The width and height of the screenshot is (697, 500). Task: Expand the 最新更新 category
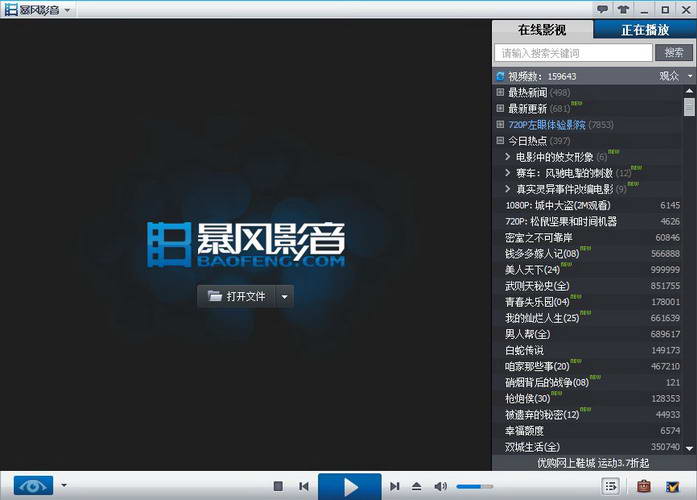click(500, 108)
